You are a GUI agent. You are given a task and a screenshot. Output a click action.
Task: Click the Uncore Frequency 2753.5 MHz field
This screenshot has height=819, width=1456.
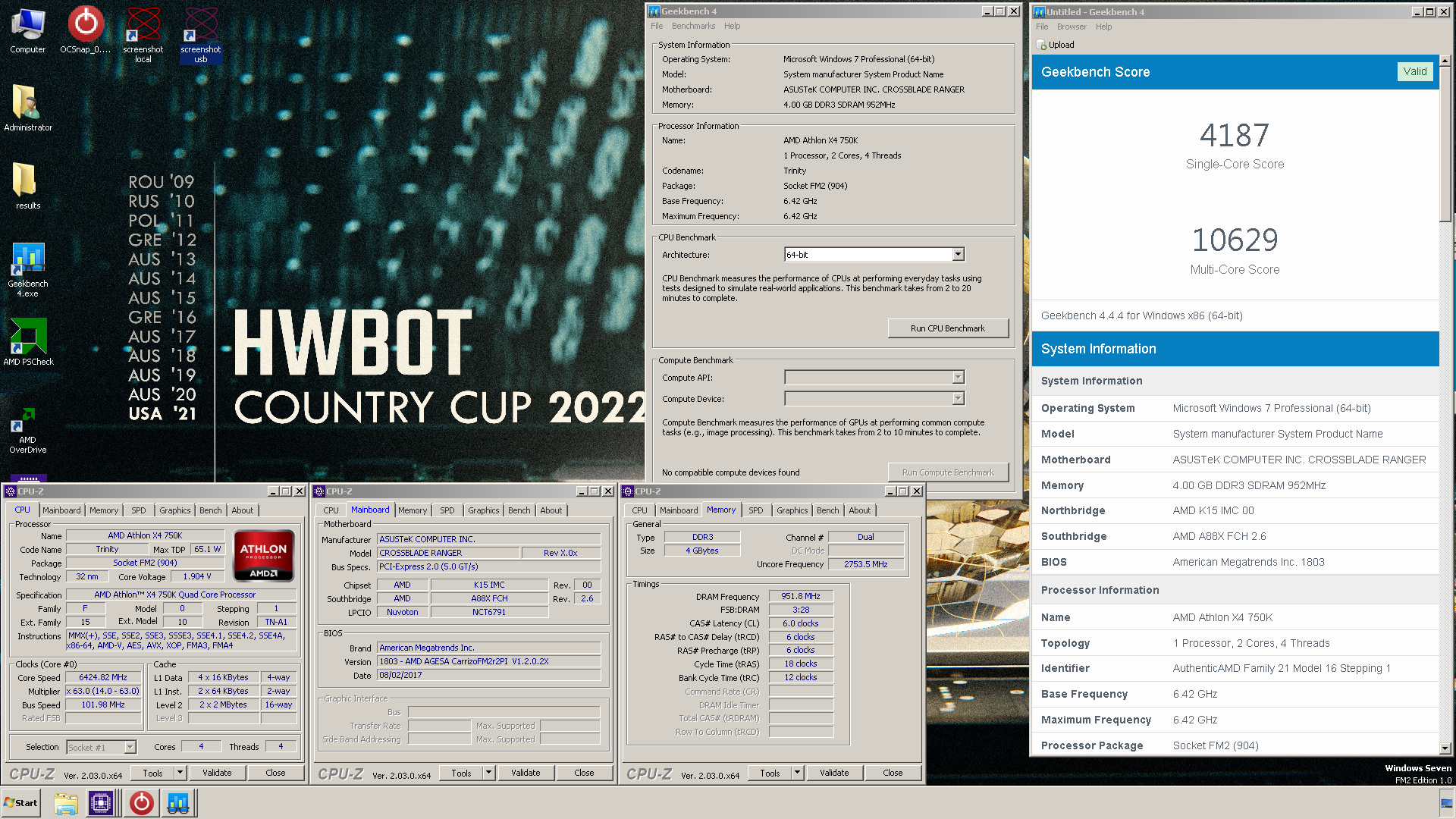tap(866, 564)
